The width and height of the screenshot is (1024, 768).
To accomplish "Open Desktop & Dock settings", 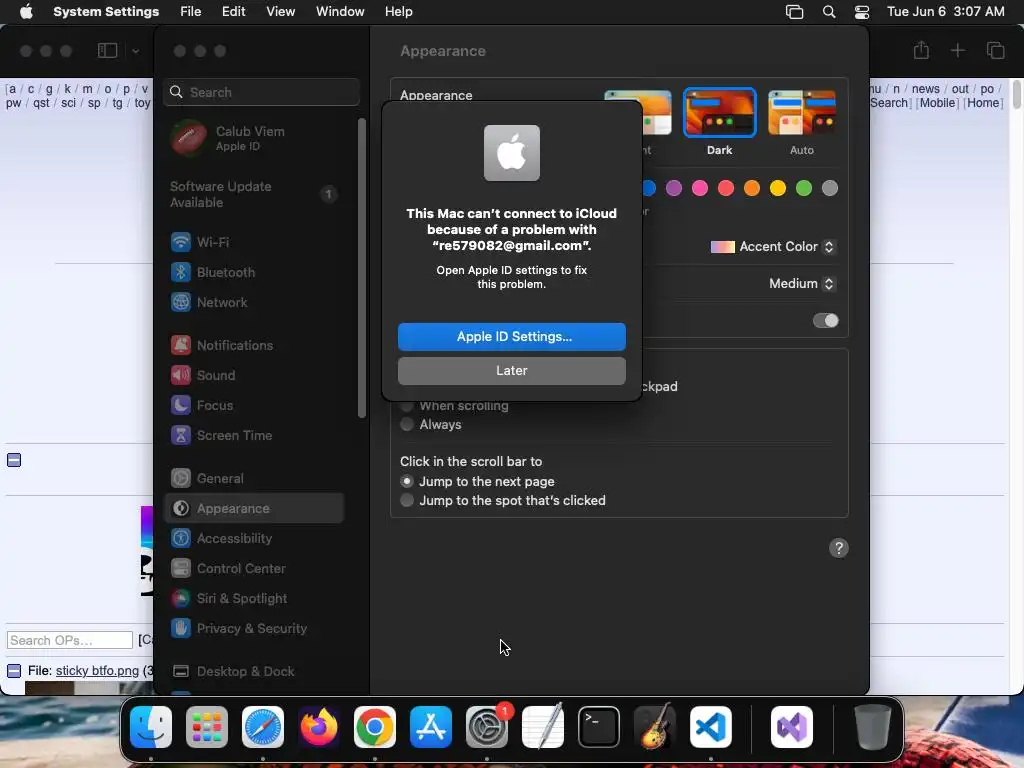I will (254, 671).
